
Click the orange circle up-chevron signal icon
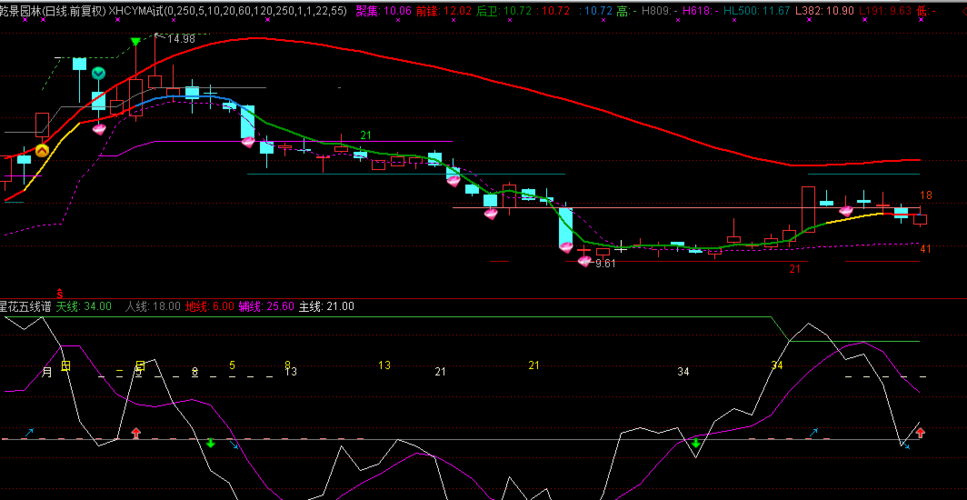point(41,150)
